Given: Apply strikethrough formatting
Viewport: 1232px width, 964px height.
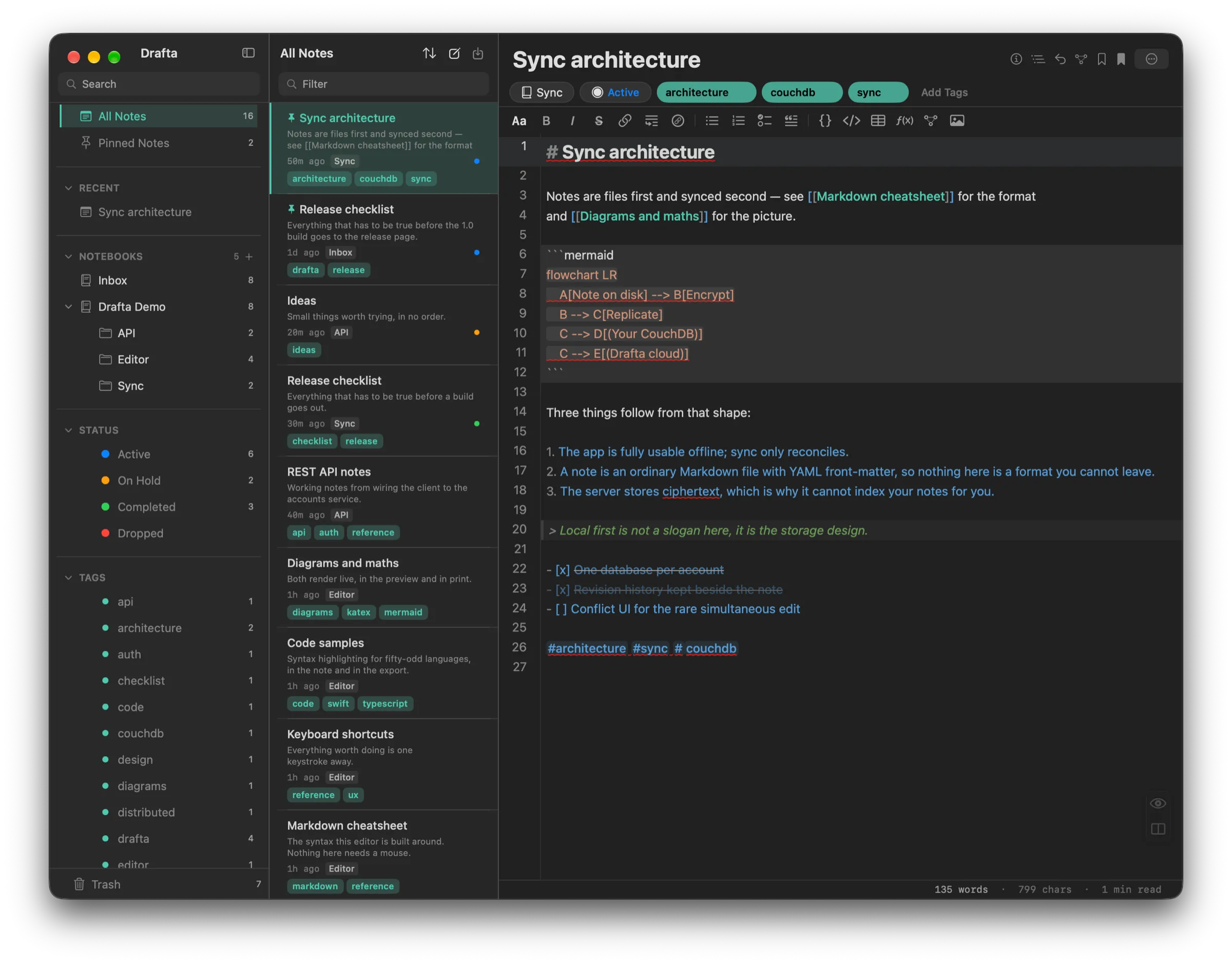Looking at the screenshot, I should 599,121.
